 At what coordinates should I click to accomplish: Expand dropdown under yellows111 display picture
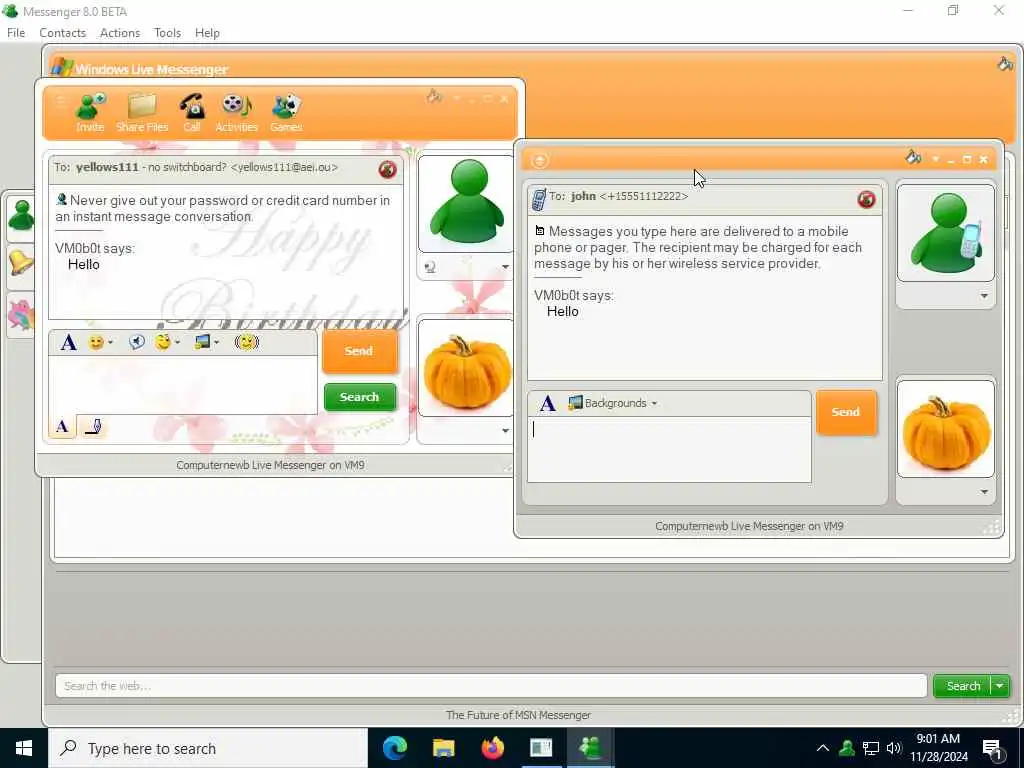pos(505,266)
